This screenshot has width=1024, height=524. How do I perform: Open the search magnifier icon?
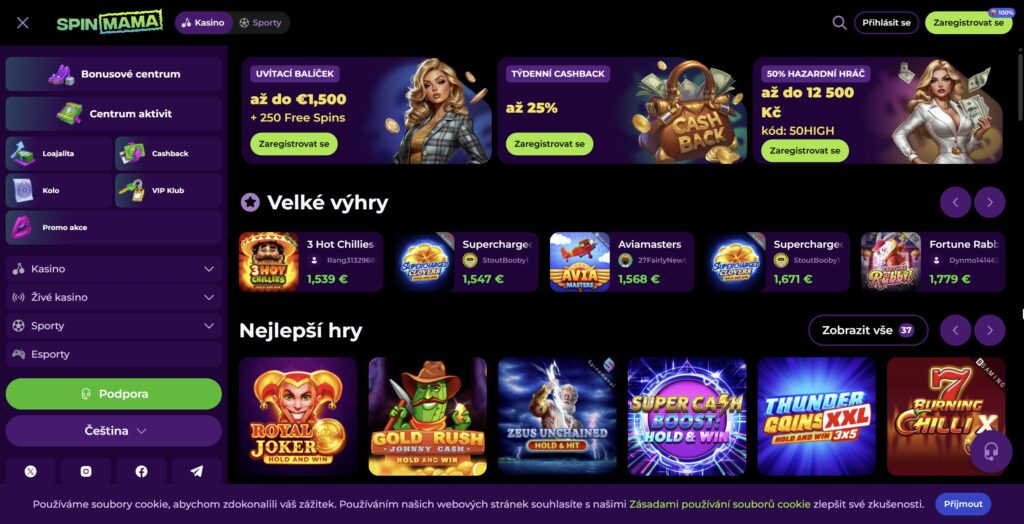(839, 23)
